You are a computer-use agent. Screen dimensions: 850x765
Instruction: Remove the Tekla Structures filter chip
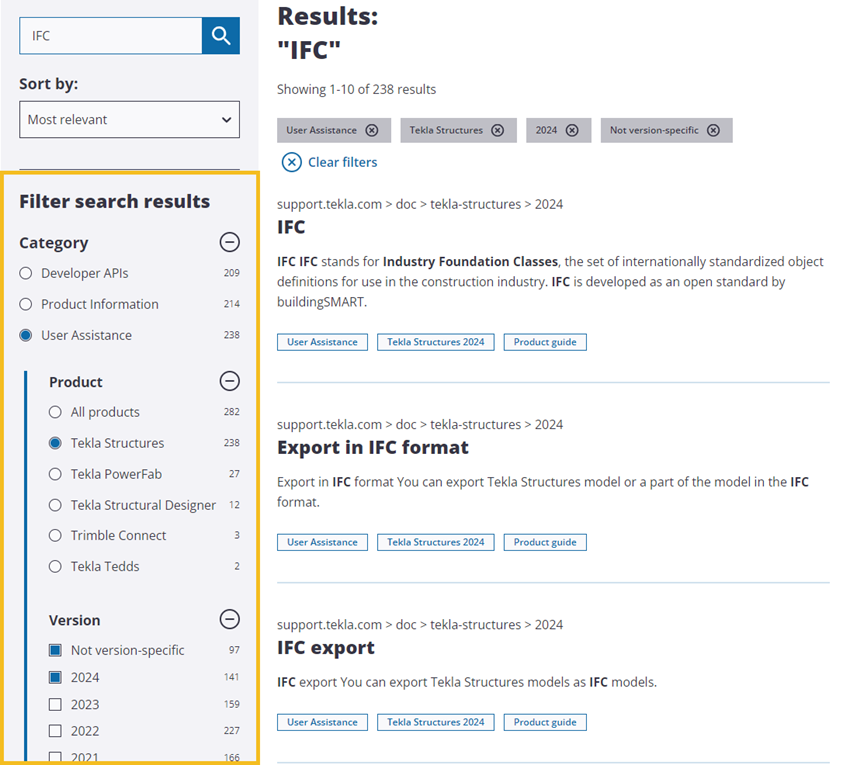pos(498,131)
